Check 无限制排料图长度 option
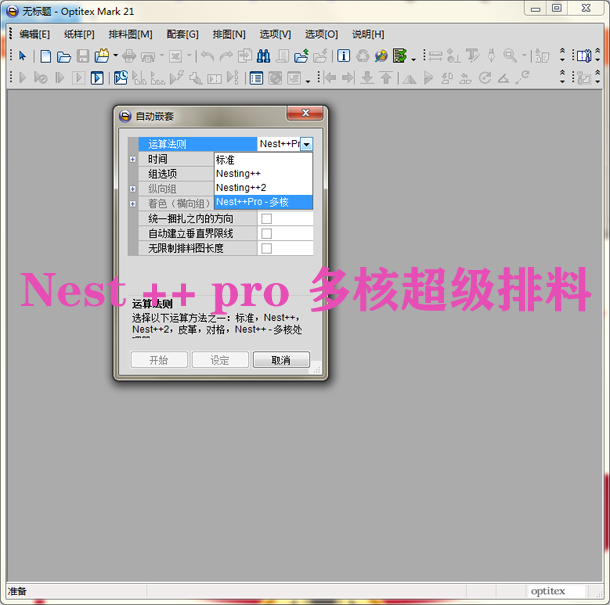 [x=266, y=248]
